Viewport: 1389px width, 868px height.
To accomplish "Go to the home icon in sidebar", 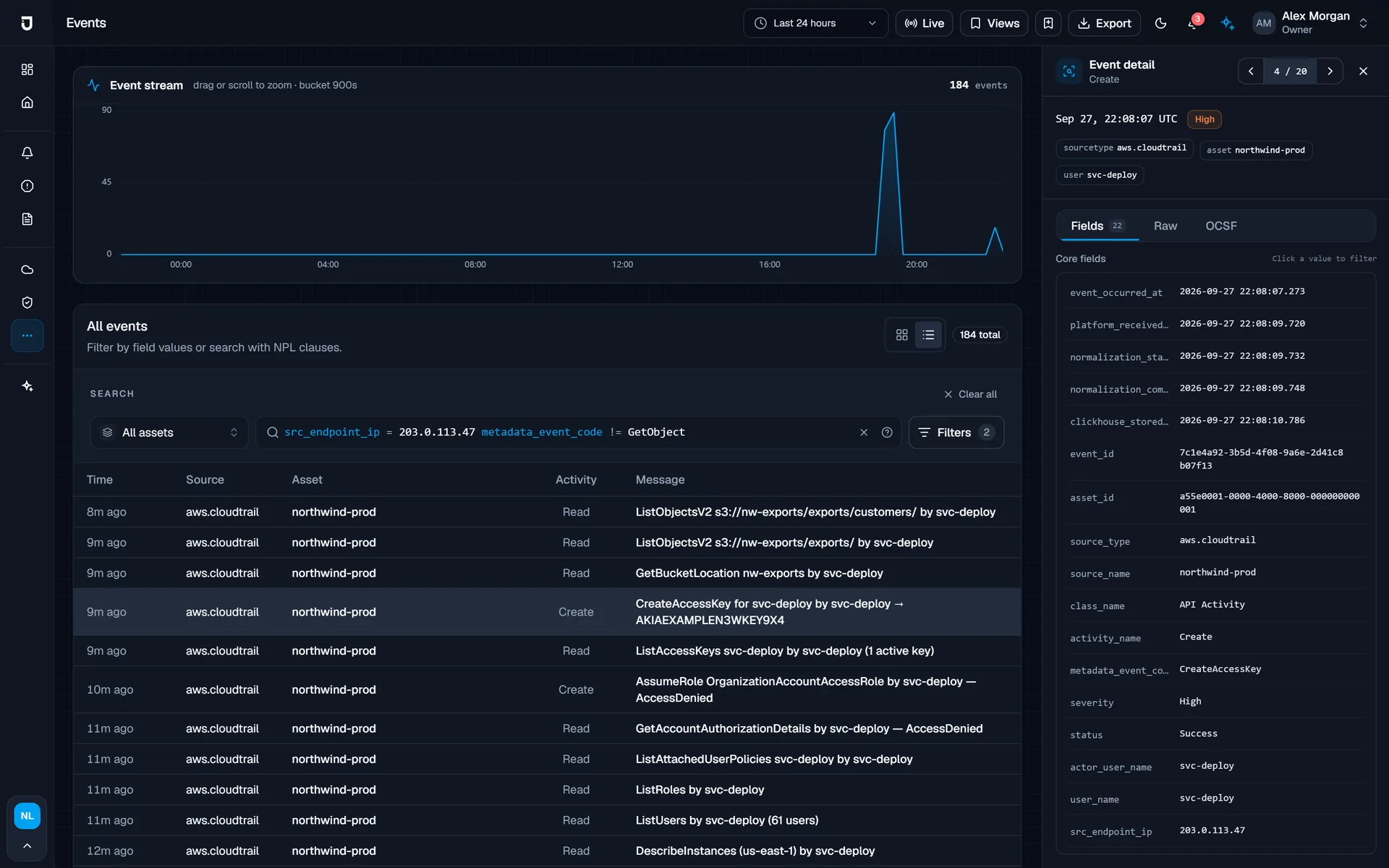I will pyautogui.click(x=27, y=103).
